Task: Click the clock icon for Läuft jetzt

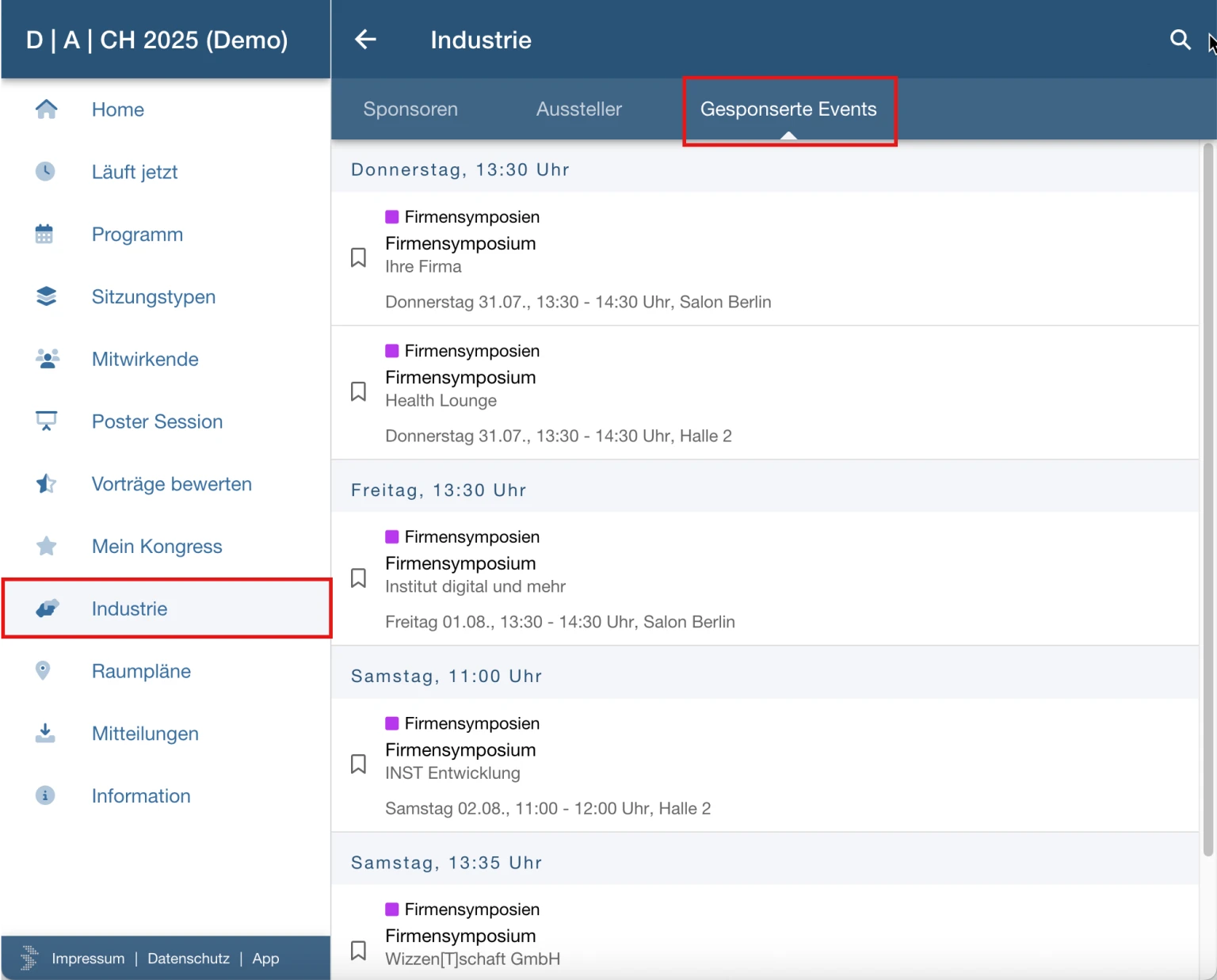Action: 45,172
